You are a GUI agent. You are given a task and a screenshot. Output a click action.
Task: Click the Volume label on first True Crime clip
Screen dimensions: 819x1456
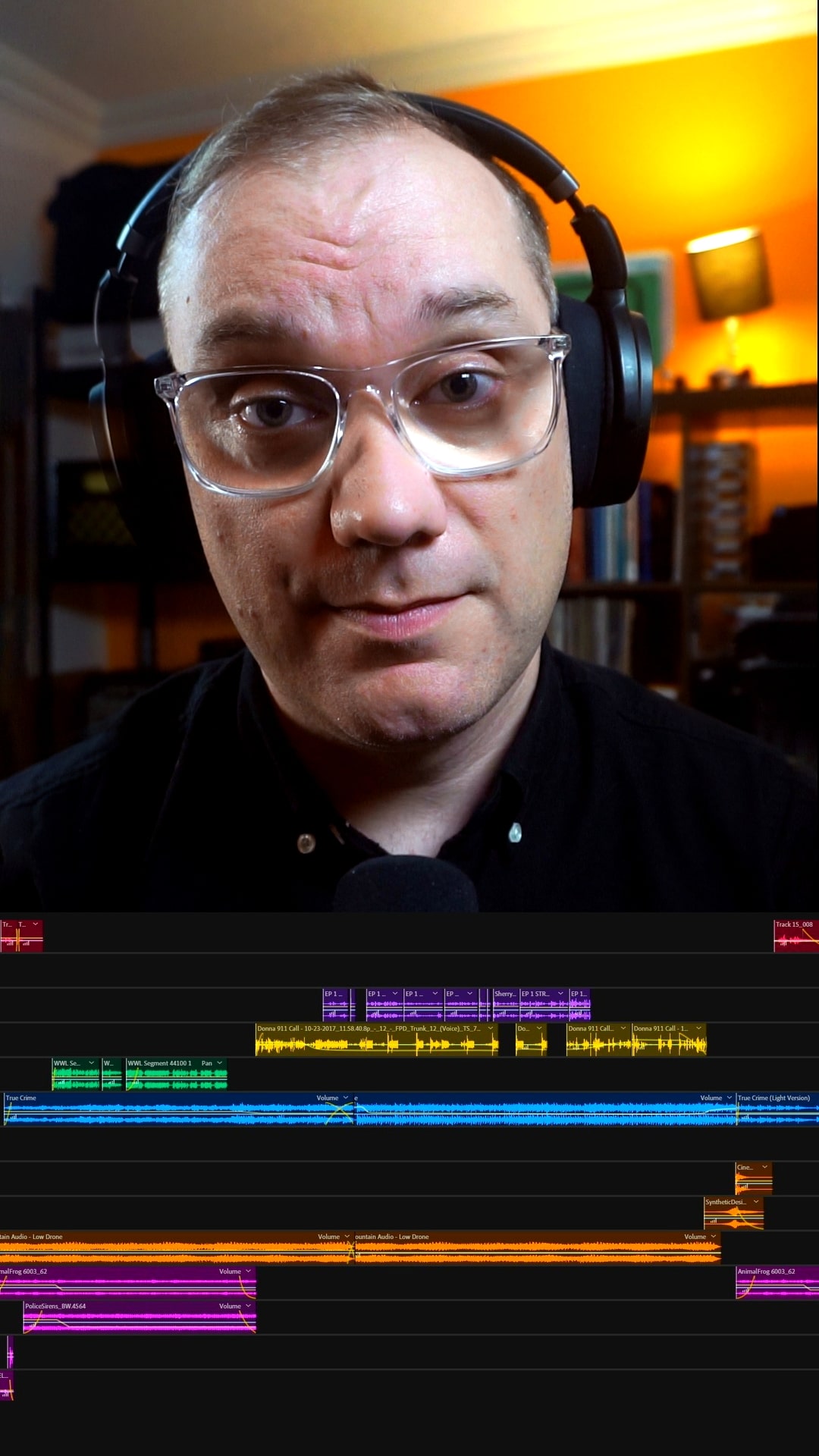click(x=328, y=1098)
